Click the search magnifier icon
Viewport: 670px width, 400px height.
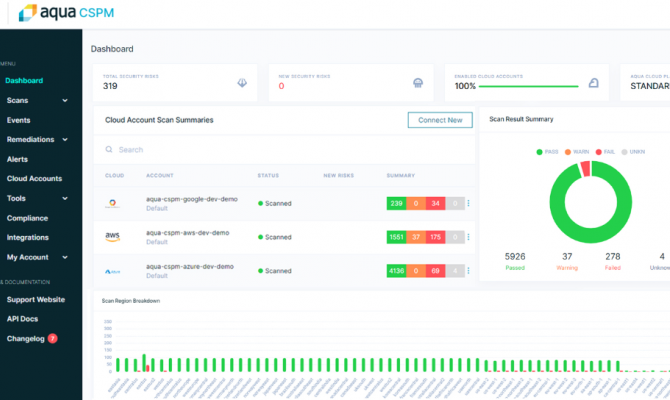pyautogui.click(x=109, y=149)
